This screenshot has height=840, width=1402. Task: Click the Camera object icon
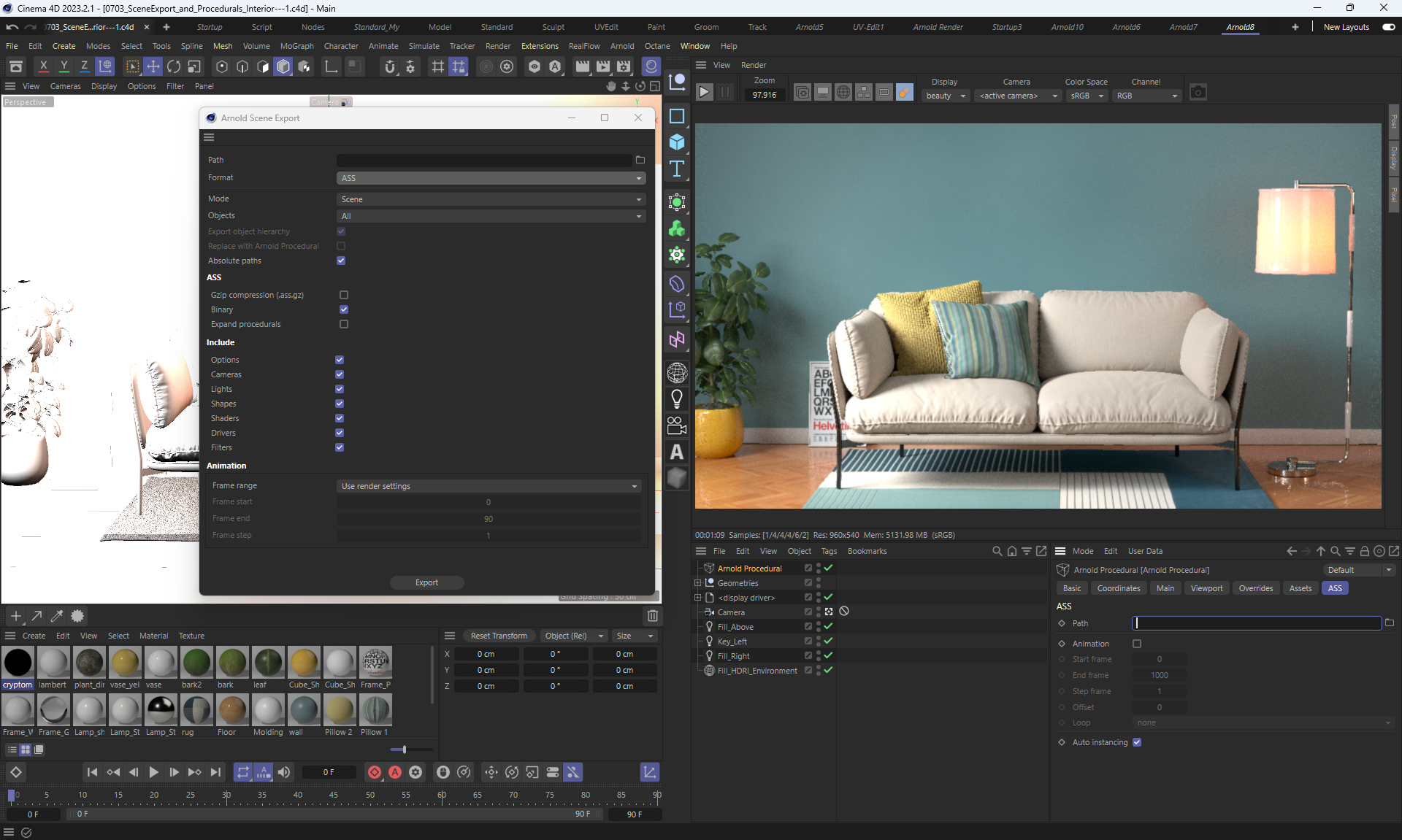pos(677,425)
